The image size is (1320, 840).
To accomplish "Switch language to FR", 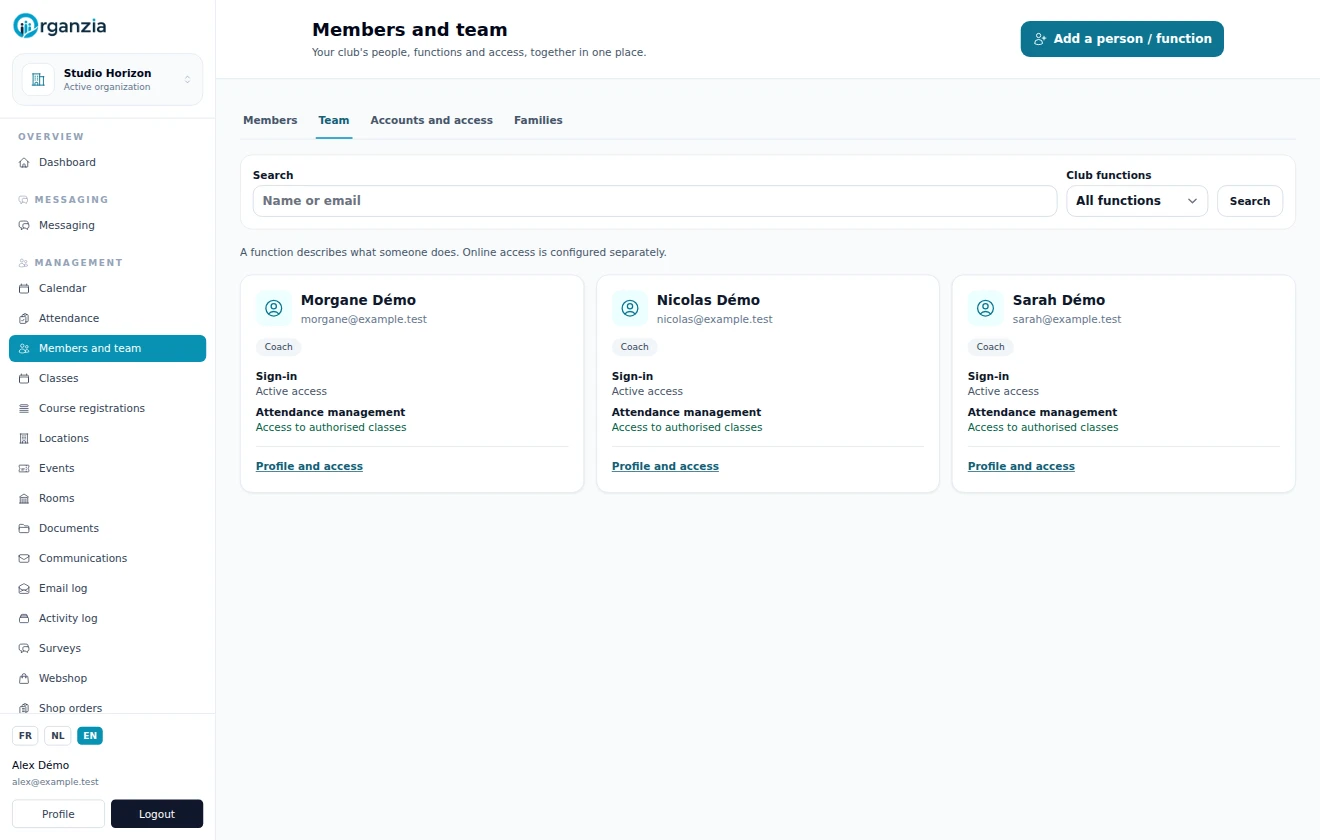I will coord(25,736).
